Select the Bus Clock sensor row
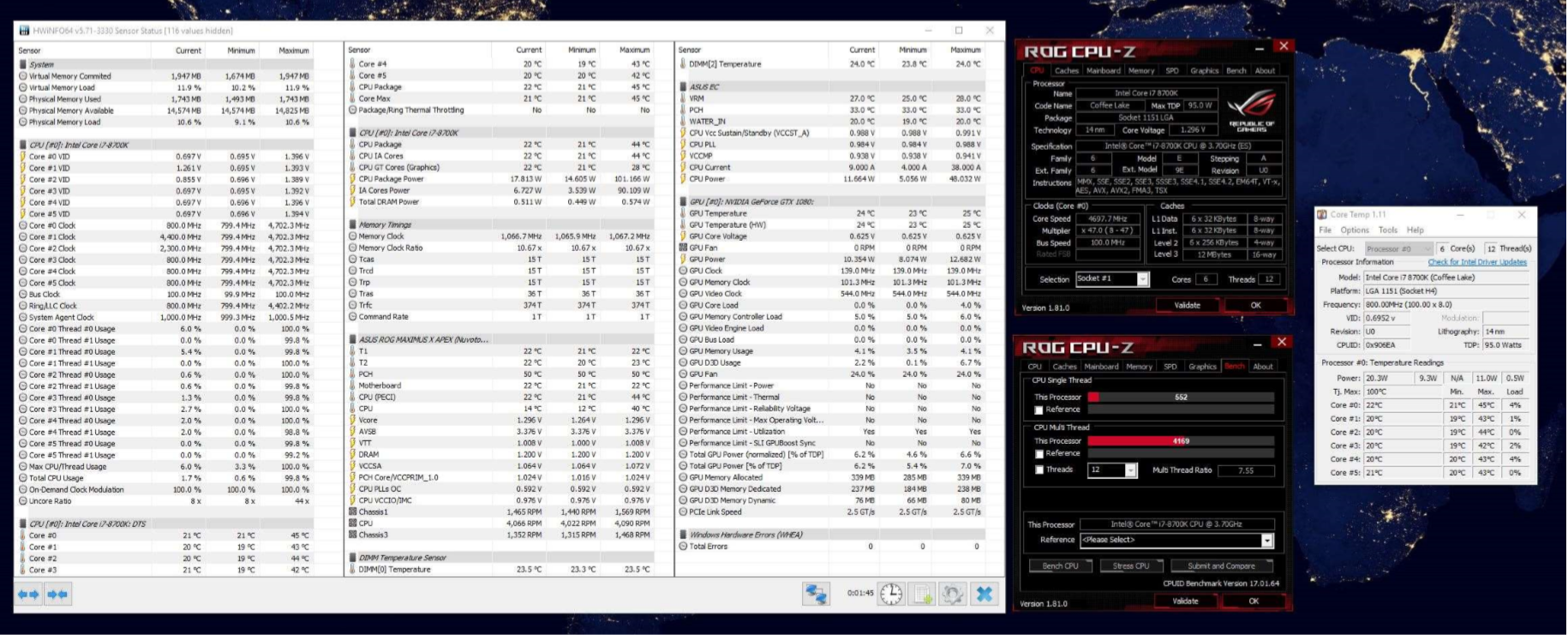Screen dimensions: 1568x640 (x=167, y=295)
